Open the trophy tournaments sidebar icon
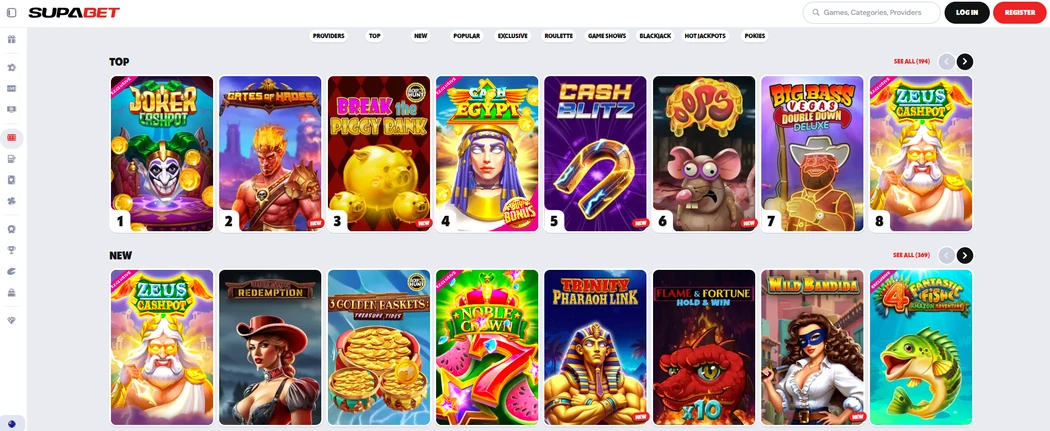The width and height of the screenshot is (1050, 431). point(11,250)
